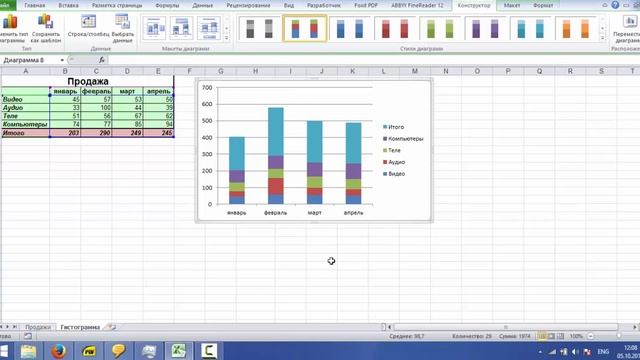
Task: Select column H header
Action: [x=256, y=71]
